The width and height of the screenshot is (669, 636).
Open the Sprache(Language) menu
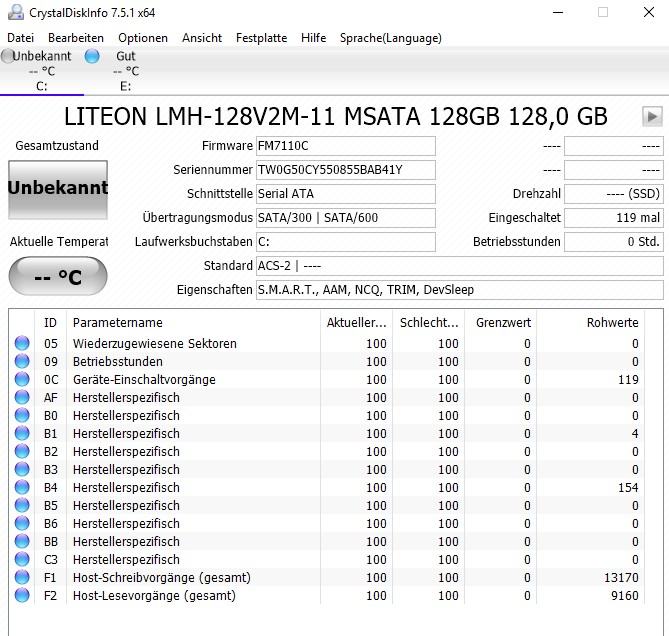pos(391,38)
